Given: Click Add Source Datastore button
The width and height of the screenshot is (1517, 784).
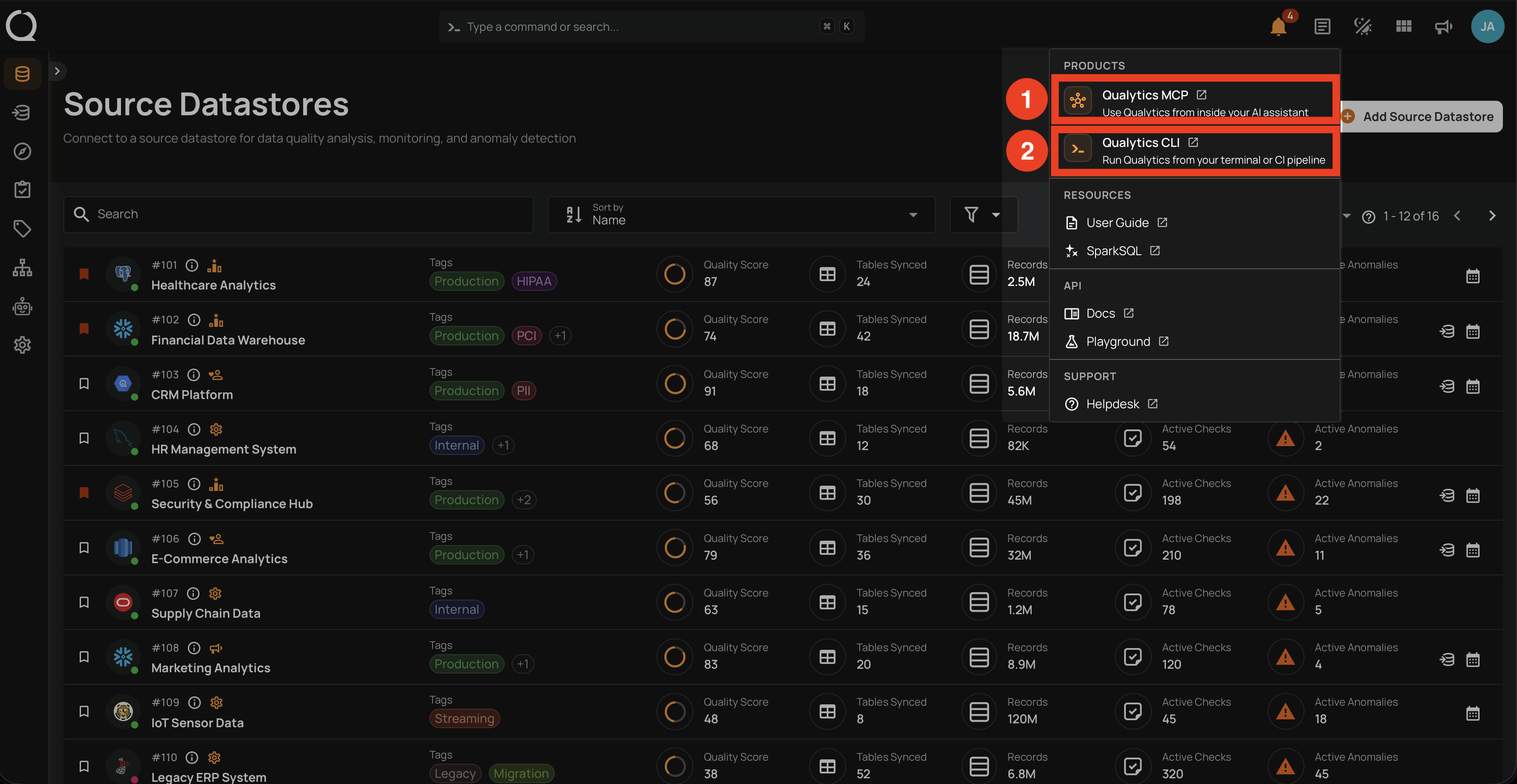Looking at the screenshot, I should click(x=1421, y=117).
